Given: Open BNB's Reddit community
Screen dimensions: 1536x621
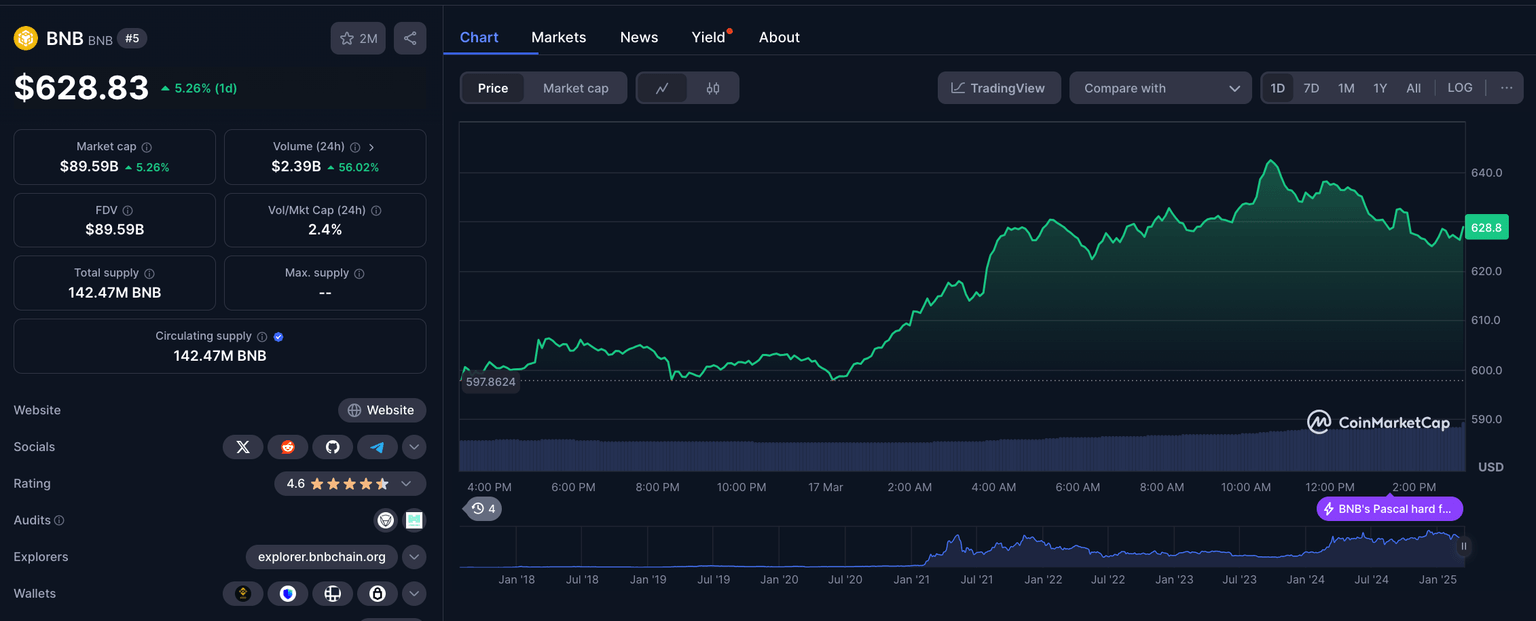Looking at the screenshot, I should pos(288,446).
